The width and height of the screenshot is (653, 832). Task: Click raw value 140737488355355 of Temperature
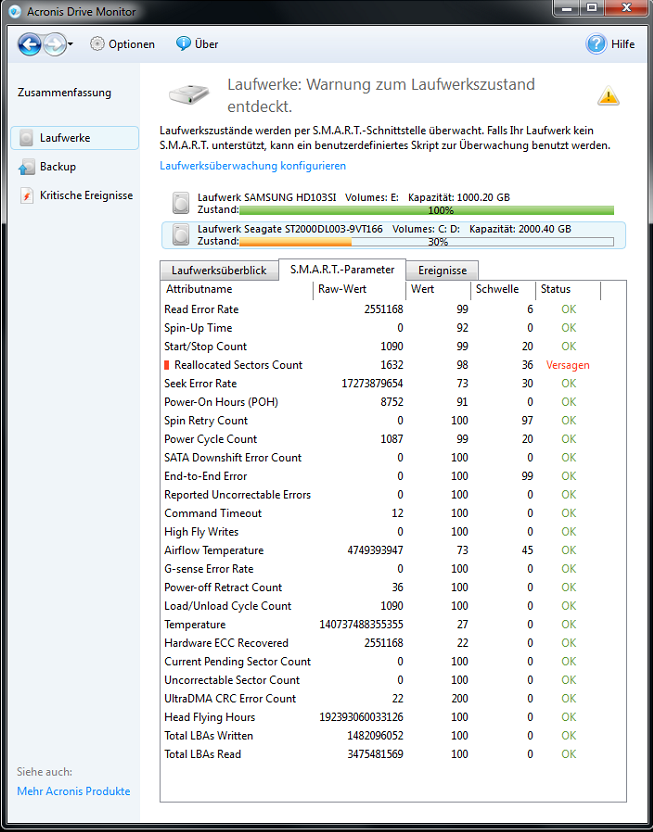coord(361,625)
